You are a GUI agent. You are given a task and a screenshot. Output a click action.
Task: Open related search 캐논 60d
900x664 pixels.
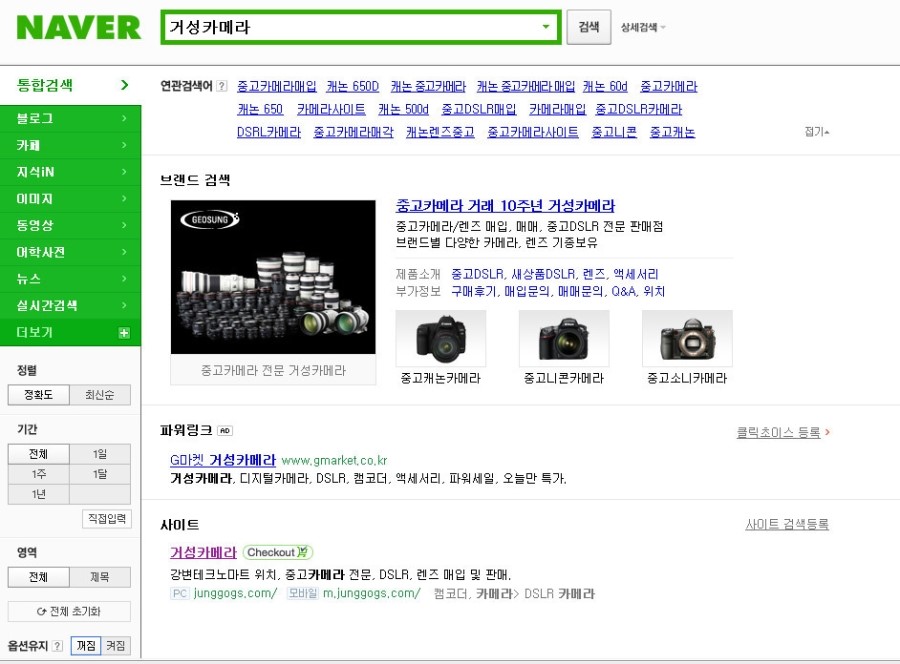coord(605,86)
